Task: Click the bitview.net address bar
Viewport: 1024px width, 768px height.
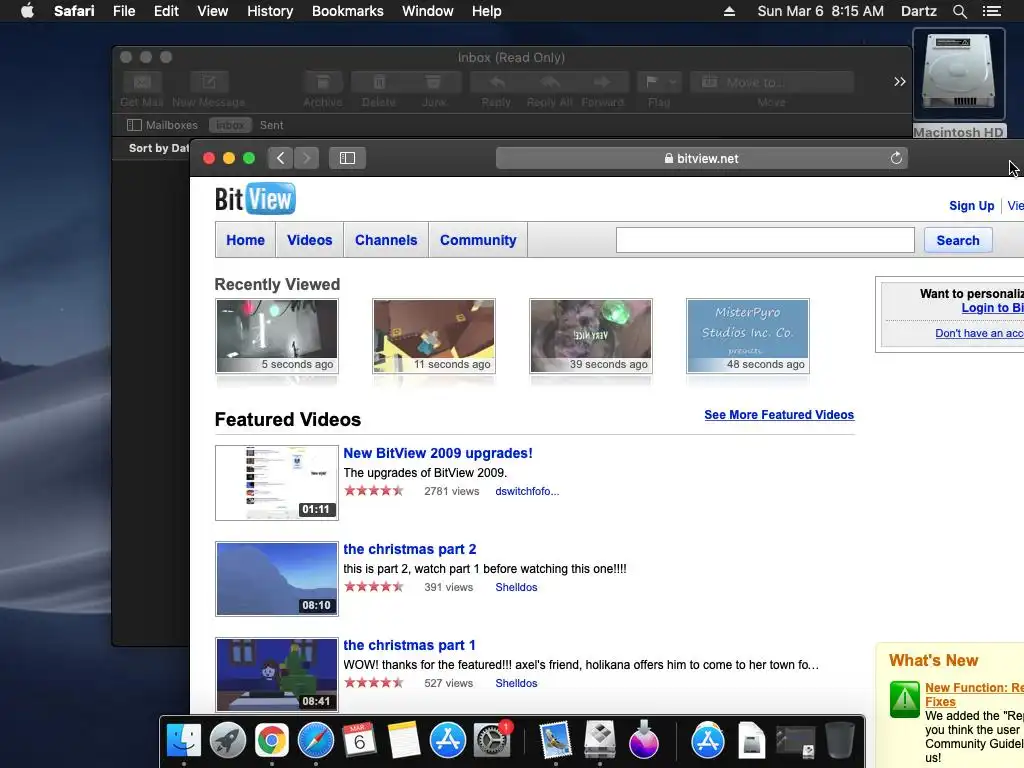Action: coord(701,158)
